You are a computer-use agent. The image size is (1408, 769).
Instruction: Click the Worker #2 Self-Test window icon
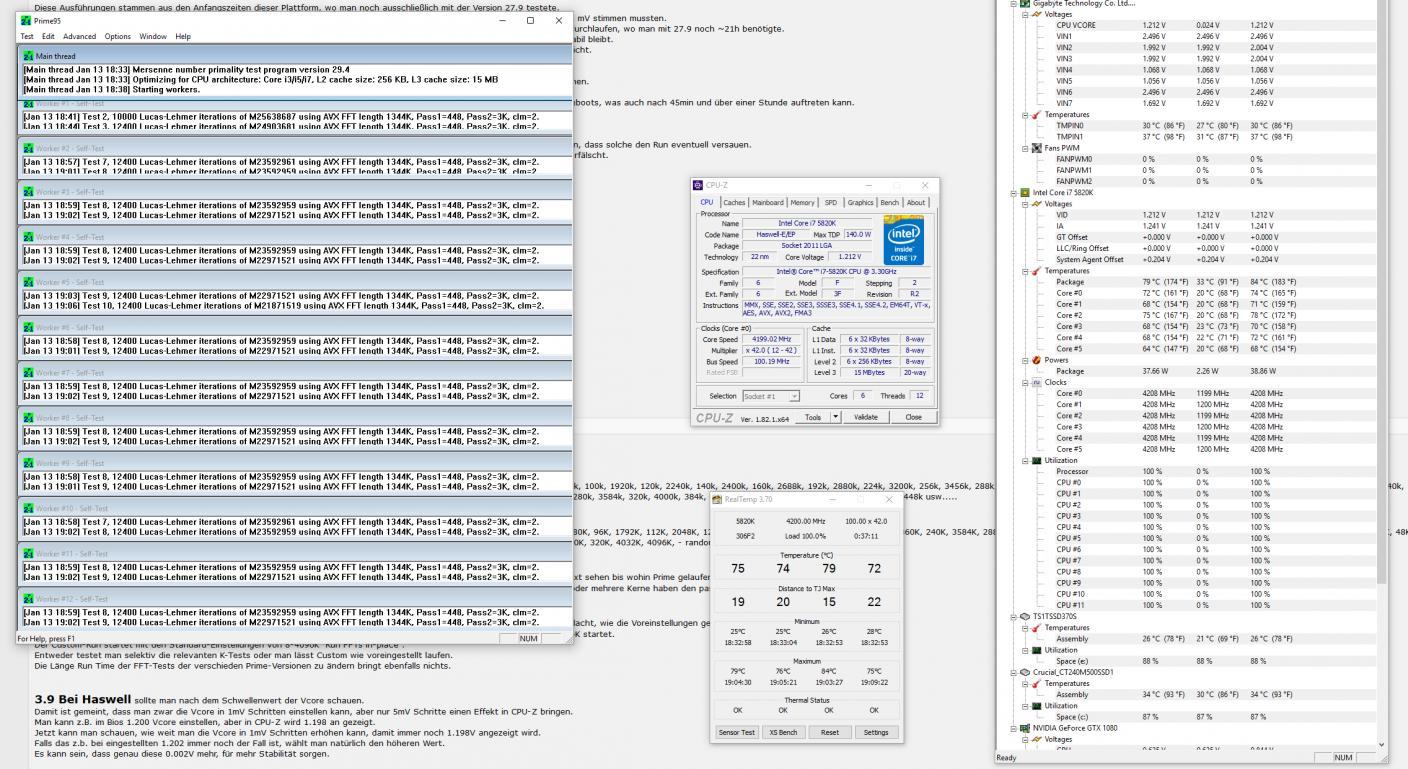pyautogui.click(x=29, y=148)
